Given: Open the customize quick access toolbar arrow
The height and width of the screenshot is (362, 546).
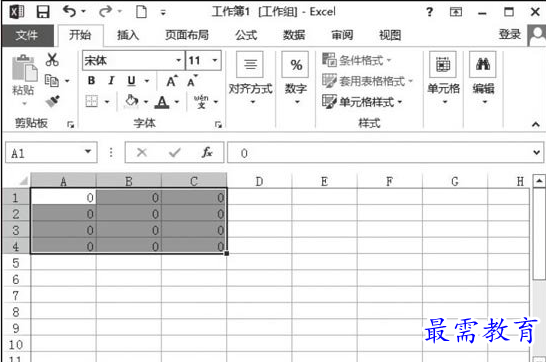Looking at the screenshot, I should 163,13.
